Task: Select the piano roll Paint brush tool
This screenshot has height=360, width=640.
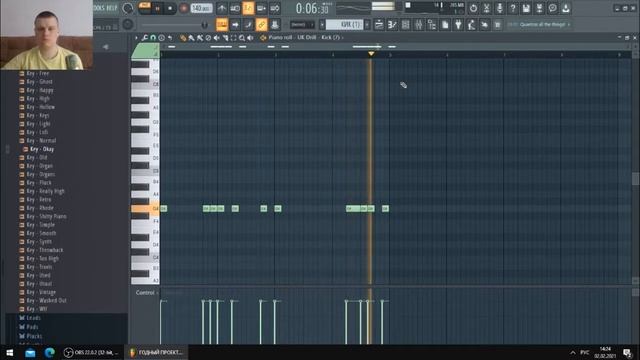Action: [x=191, y=38]
